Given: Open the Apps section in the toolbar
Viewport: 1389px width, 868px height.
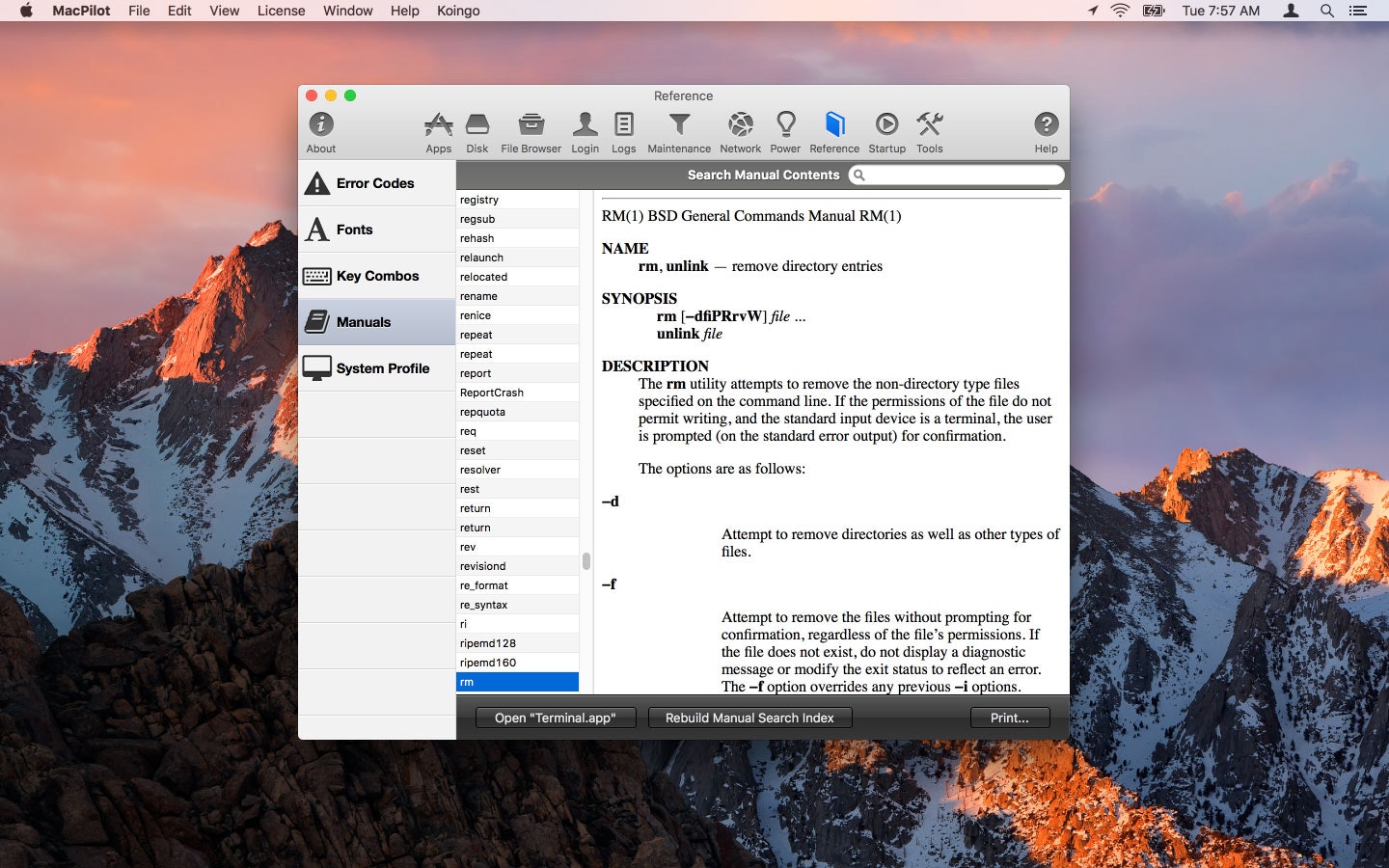Looking at the screenshot, I should (x=438, y=130).
